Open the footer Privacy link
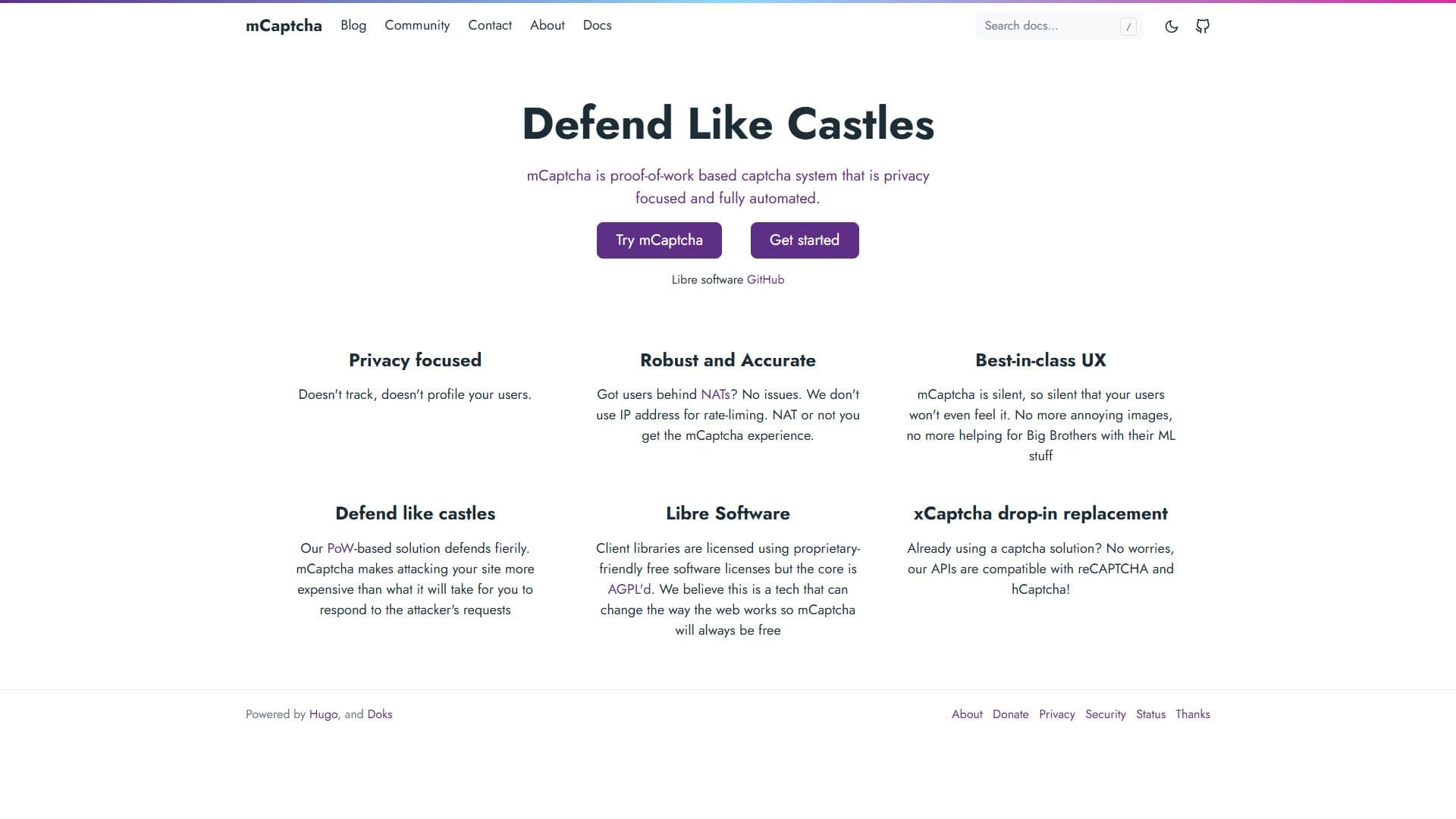Viewport: 1456px width, 819px height. point(1057,714)
